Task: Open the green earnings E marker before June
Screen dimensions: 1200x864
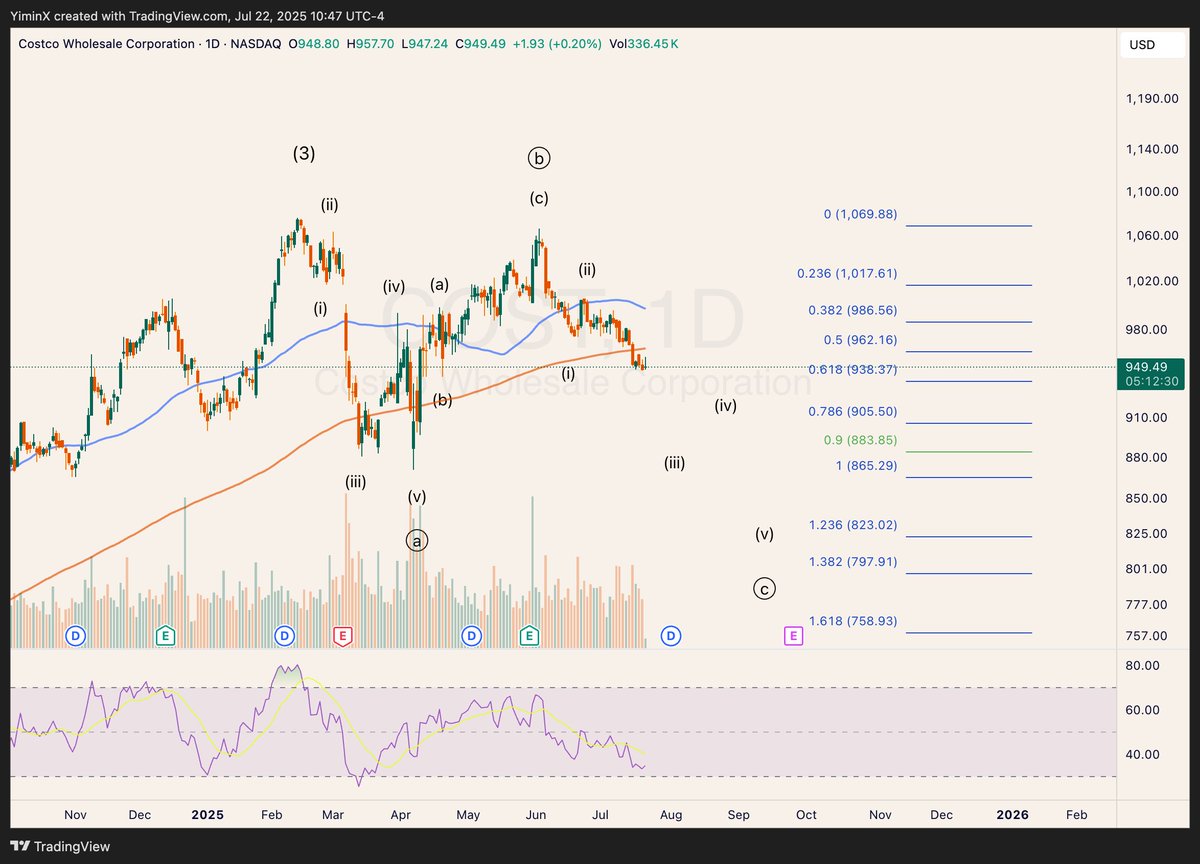Action: [529, 635]
